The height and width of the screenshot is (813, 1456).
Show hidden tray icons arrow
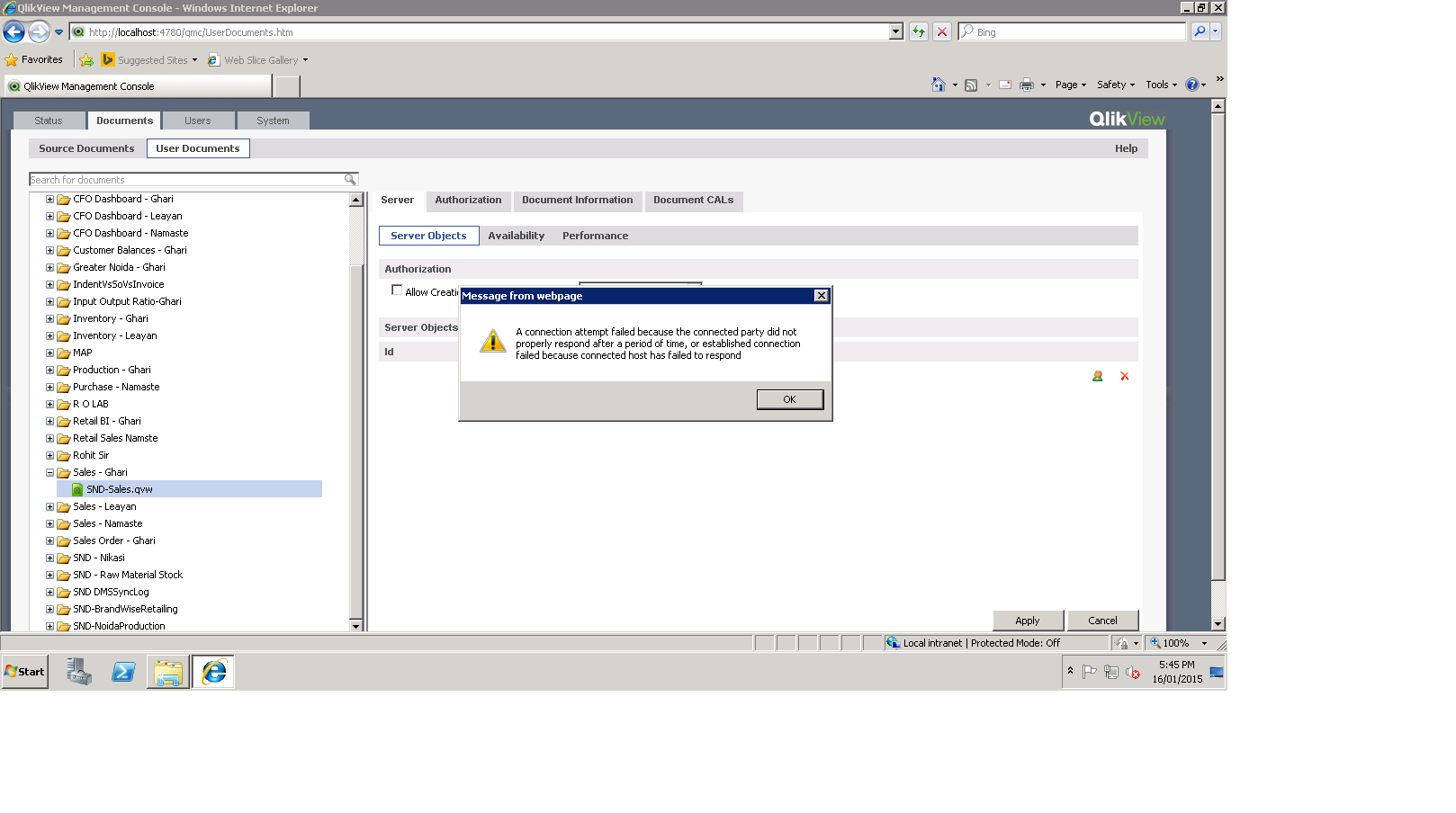pyautogui.click(x=1070, y=671)
